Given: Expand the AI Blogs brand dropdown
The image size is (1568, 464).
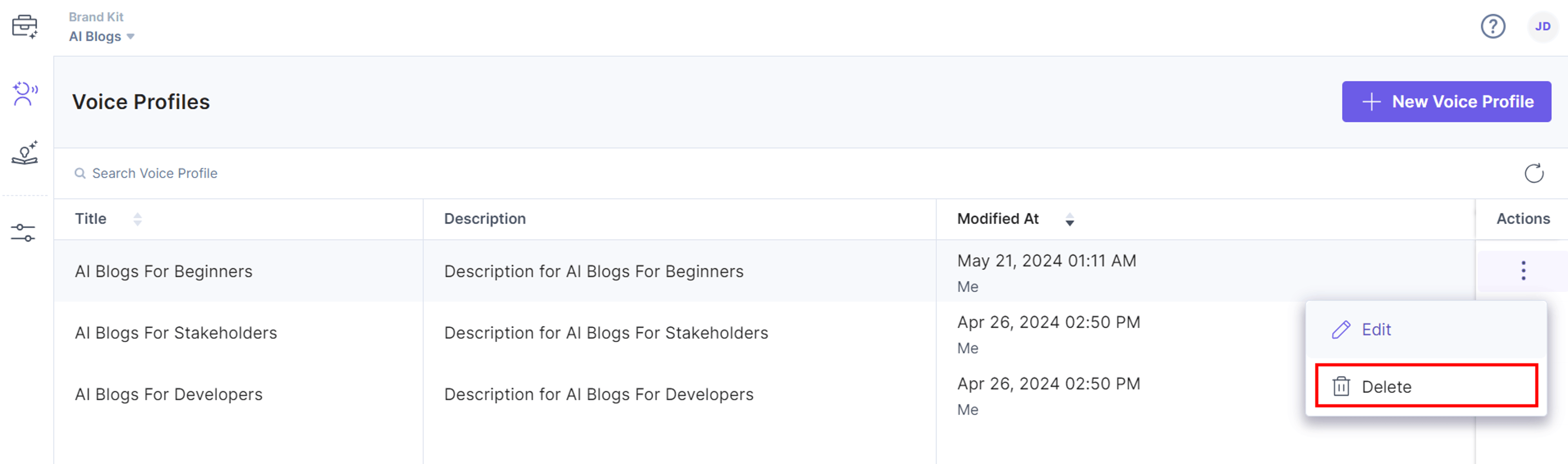Looking at the screenshot, I should 102,36.
